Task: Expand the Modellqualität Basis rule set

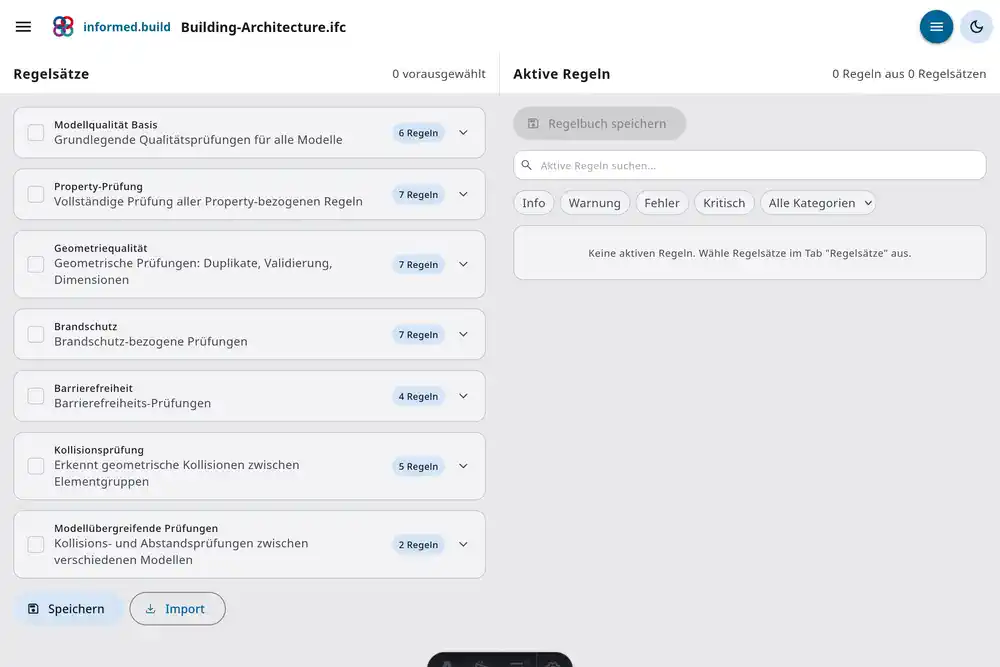Action: coord(464,133)
